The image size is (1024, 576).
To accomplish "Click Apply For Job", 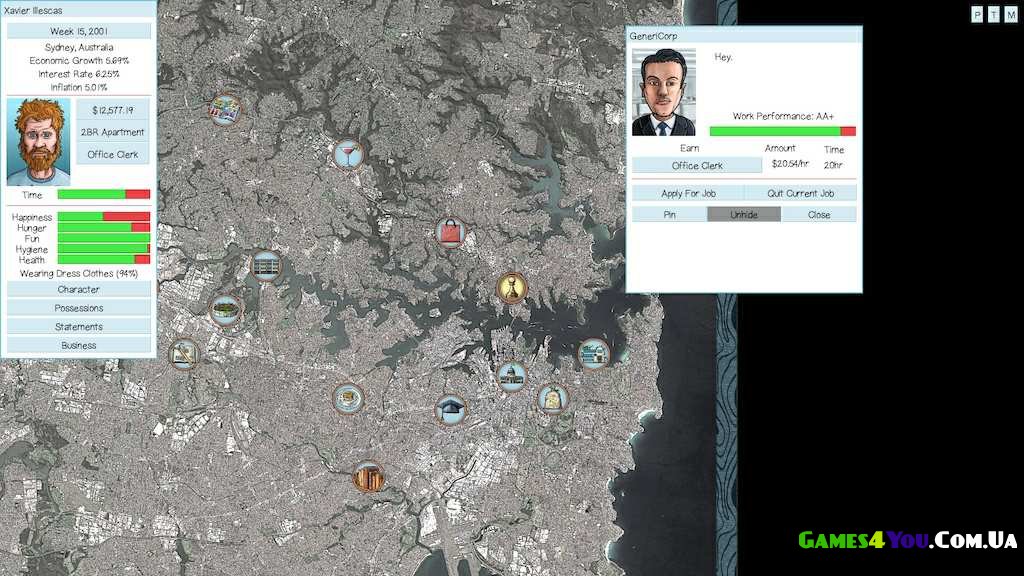I will tap(687, 193).
